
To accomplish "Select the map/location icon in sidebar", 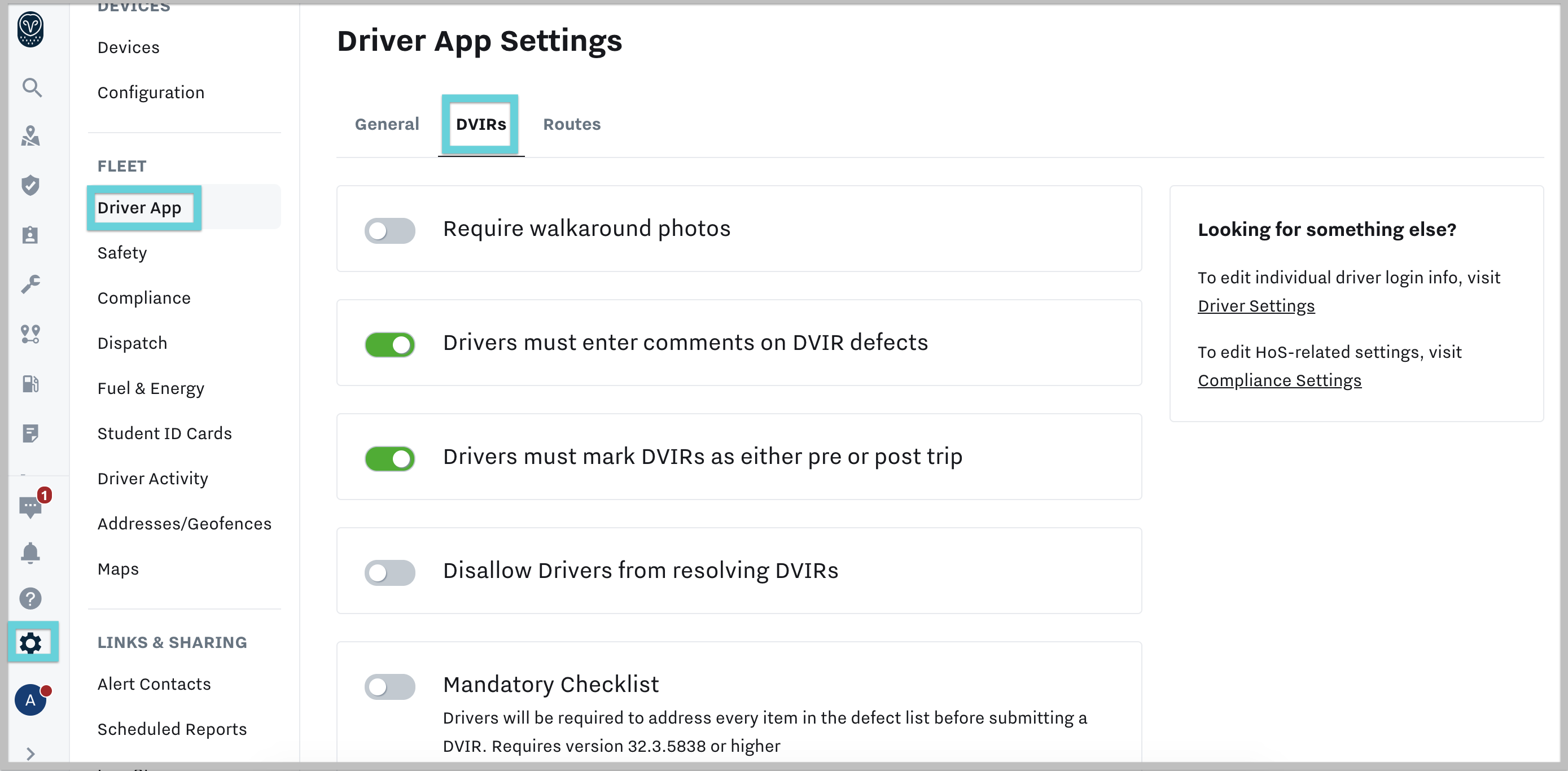I will pyautogui.click(x=32, y=137).
